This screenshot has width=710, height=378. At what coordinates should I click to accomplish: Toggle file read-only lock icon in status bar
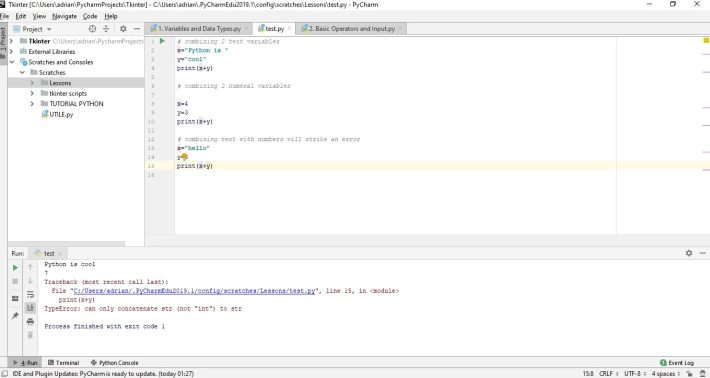tap(690, 374)
